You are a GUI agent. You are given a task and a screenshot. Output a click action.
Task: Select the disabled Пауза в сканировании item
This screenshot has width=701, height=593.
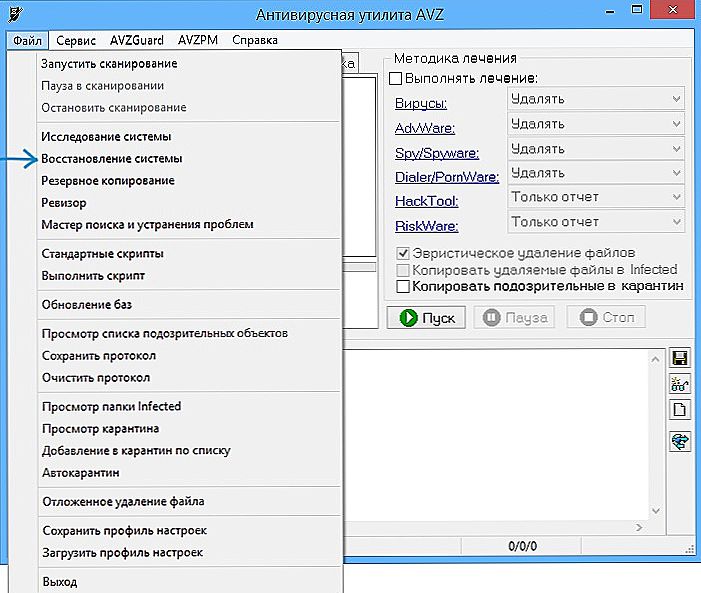click(x=189, y=86)
